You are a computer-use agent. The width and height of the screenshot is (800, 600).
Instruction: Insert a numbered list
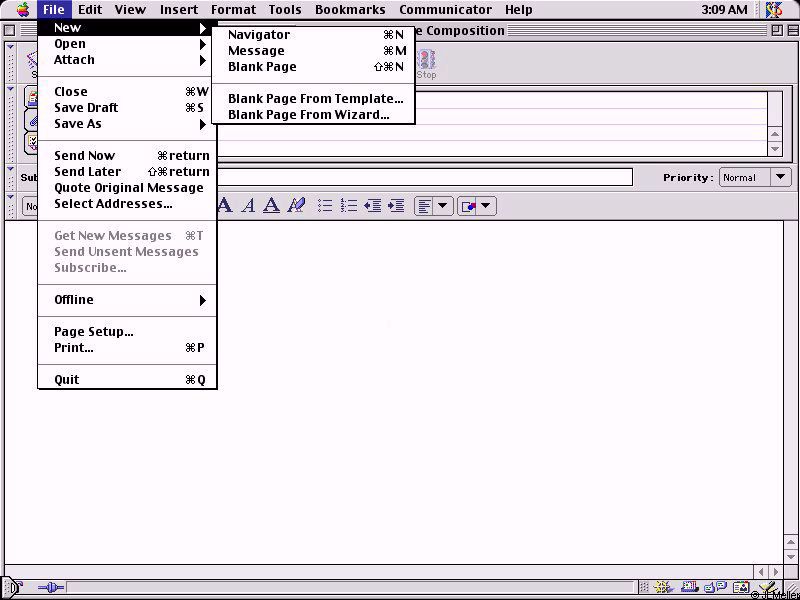349,206
